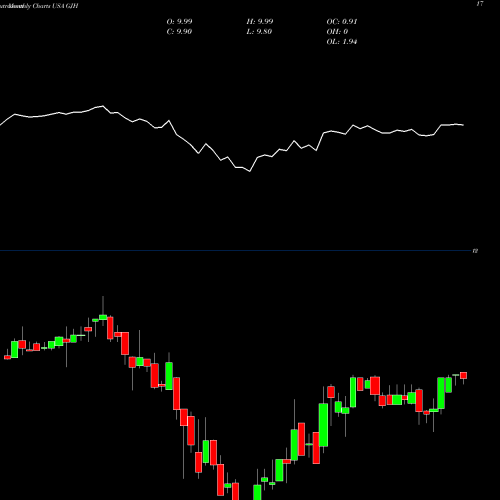The image size is (500, 500).
Task: Click the 'Charts USA GIH' chart title
Action: coord(55,6)
